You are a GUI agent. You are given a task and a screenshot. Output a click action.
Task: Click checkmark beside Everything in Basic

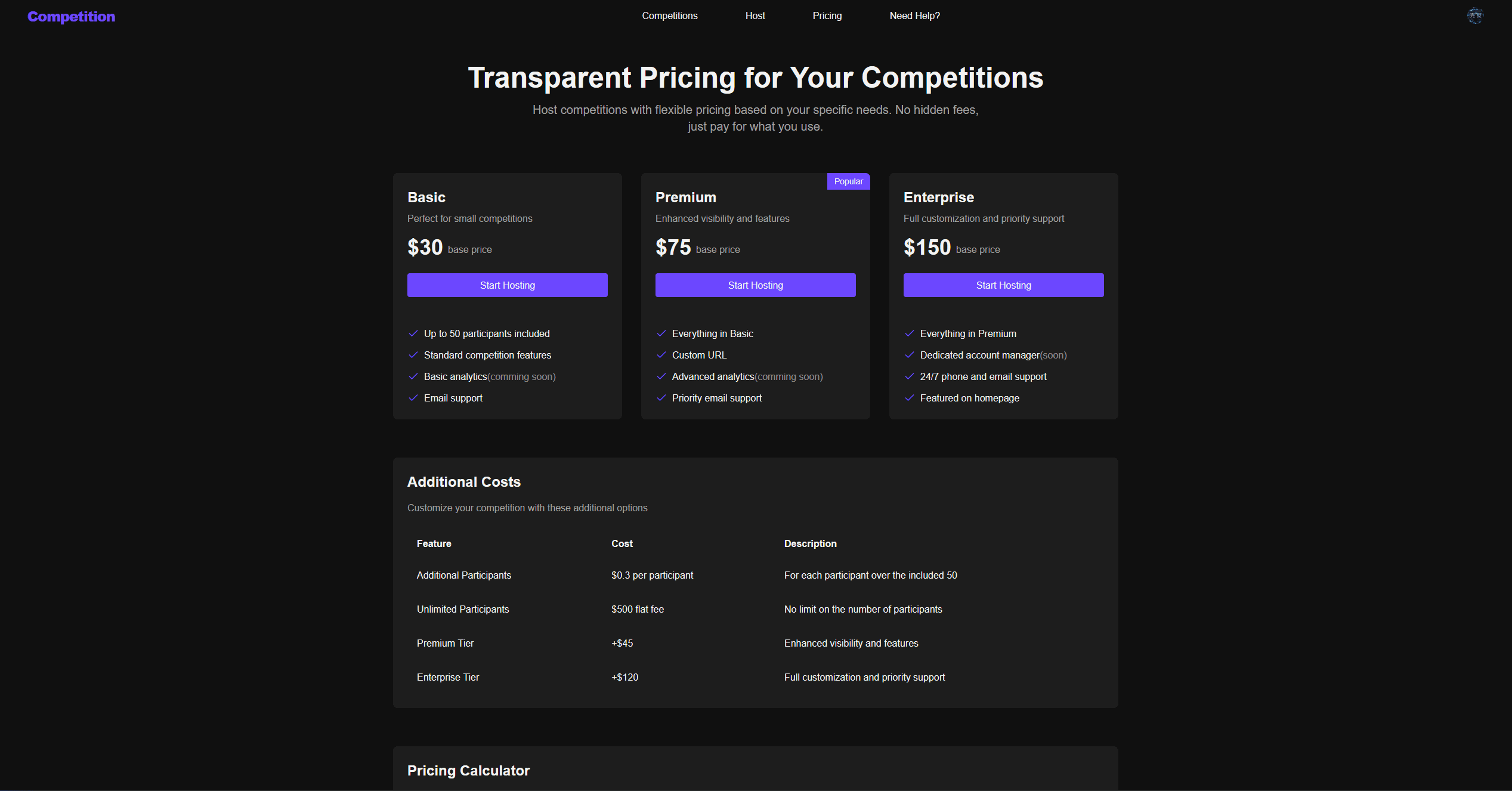(661, 333)
